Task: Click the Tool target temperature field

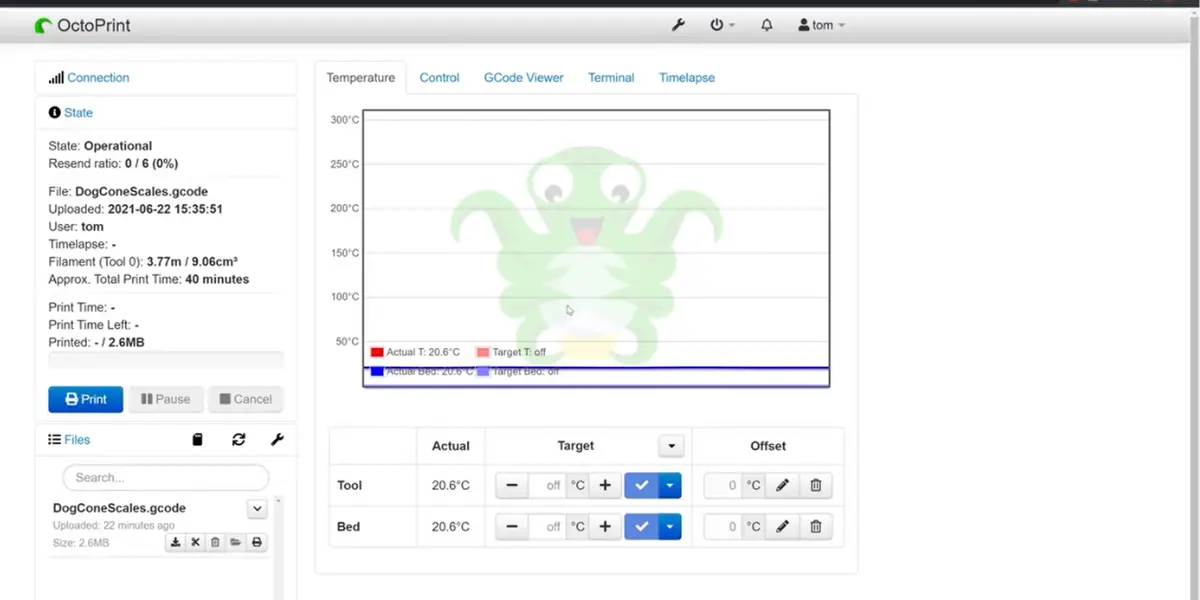Action: pos(547,486)
